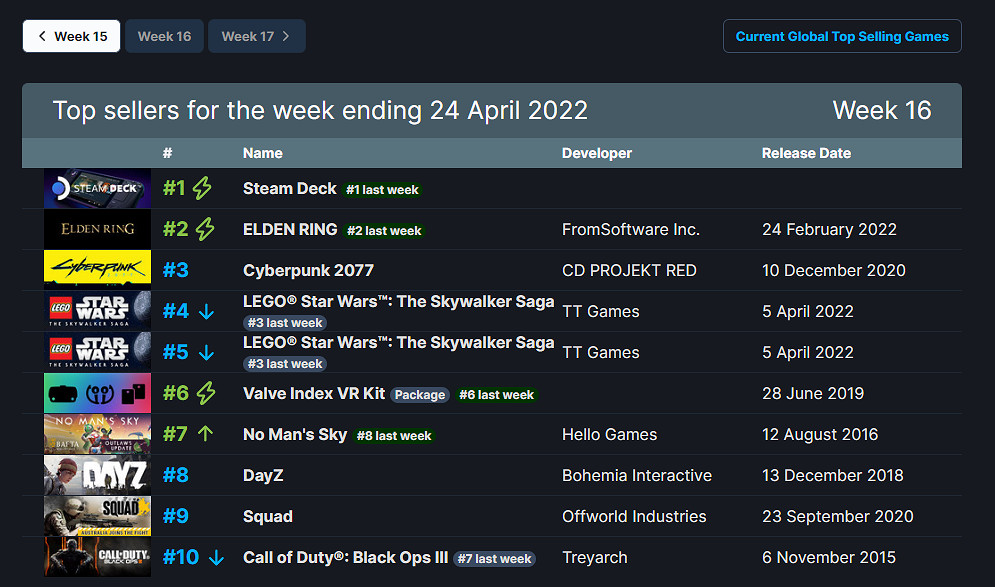The image size is (995, 587).
Task: Click the blue down arrow next to #4
Action: click(x=206, y=311)
